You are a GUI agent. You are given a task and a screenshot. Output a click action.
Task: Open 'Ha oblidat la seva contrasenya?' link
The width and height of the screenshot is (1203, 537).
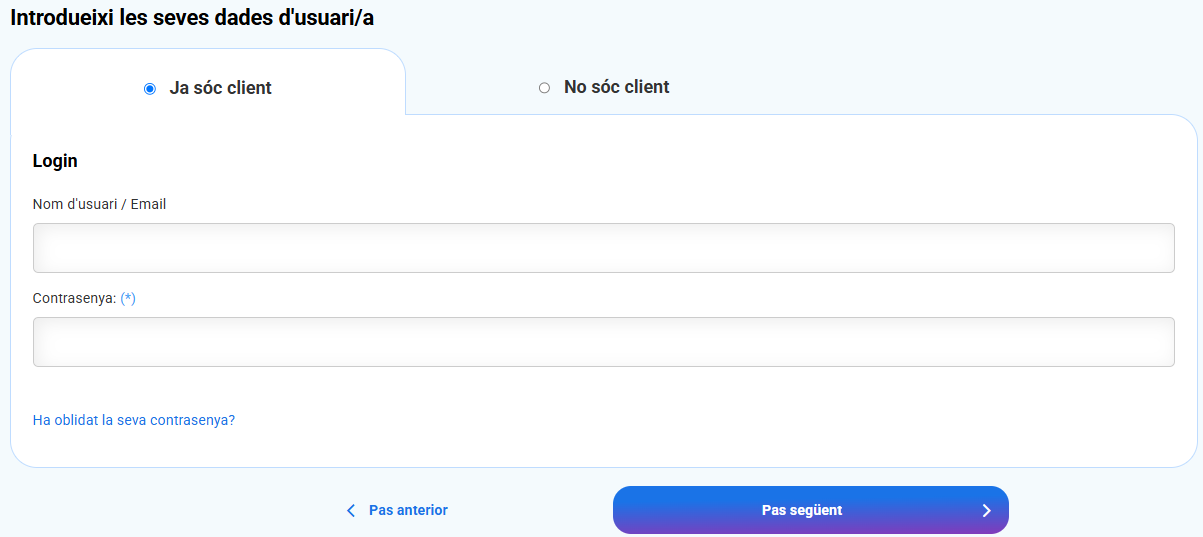(134, 420)
